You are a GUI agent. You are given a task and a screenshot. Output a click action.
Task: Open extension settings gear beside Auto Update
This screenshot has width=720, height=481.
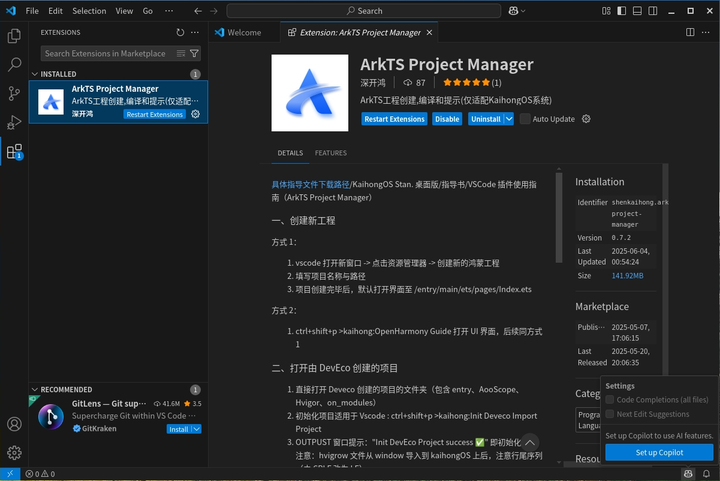[586, 119]
